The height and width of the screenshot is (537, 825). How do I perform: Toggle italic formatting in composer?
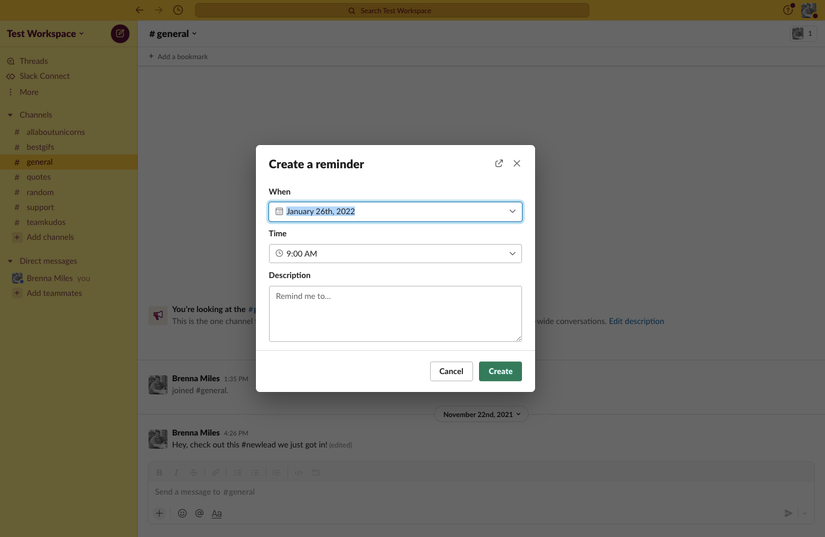click(x=176, y=472)
